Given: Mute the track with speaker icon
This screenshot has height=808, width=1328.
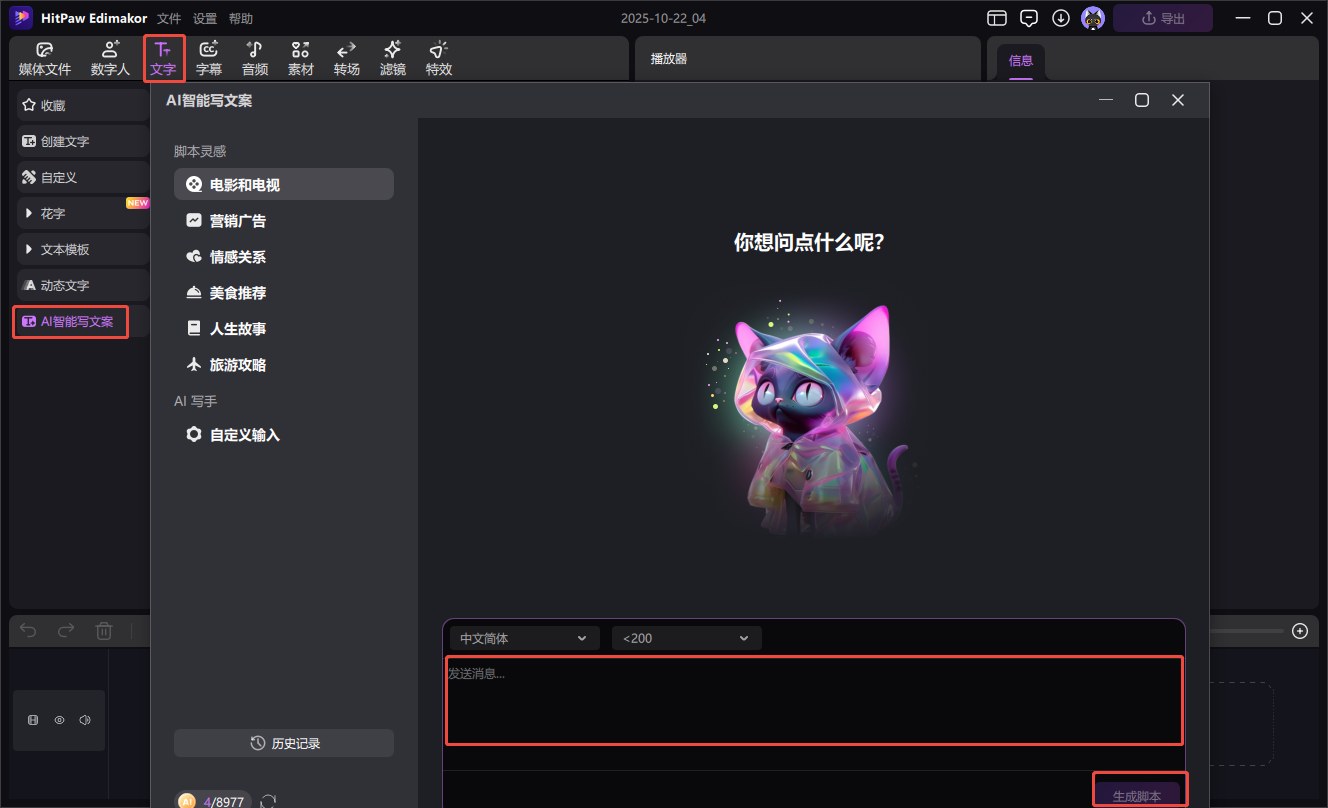Looking at the screenshot, I should coord(85,720).
